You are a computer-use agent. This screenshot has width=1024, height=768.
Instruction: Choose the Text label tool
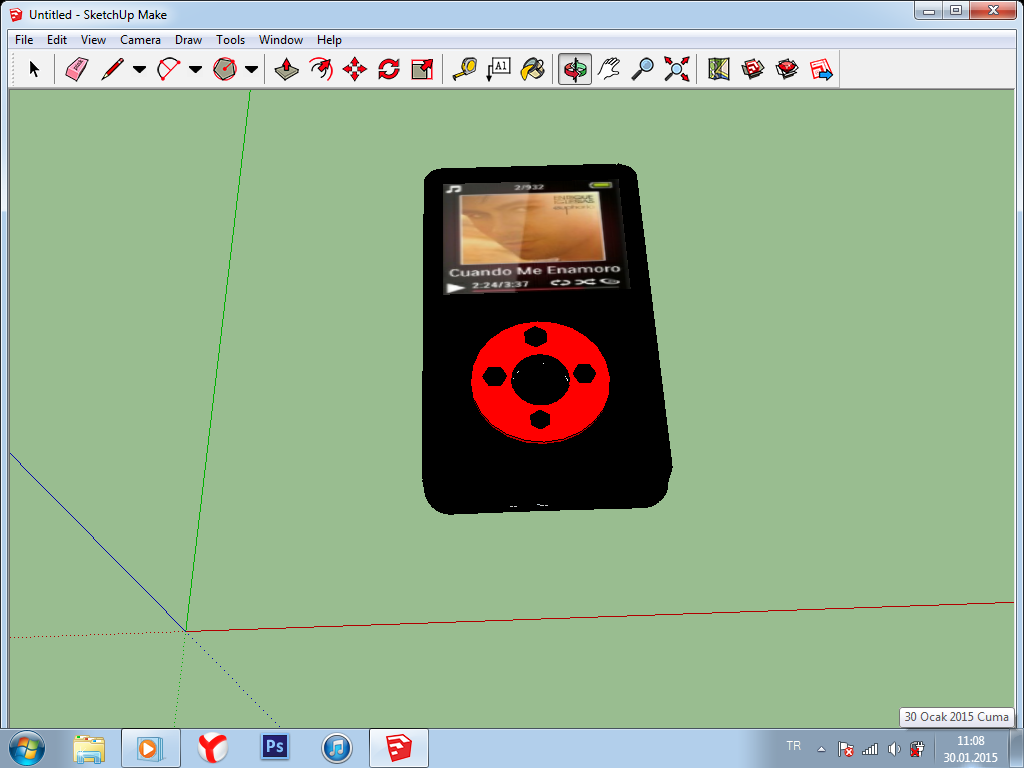498,69
